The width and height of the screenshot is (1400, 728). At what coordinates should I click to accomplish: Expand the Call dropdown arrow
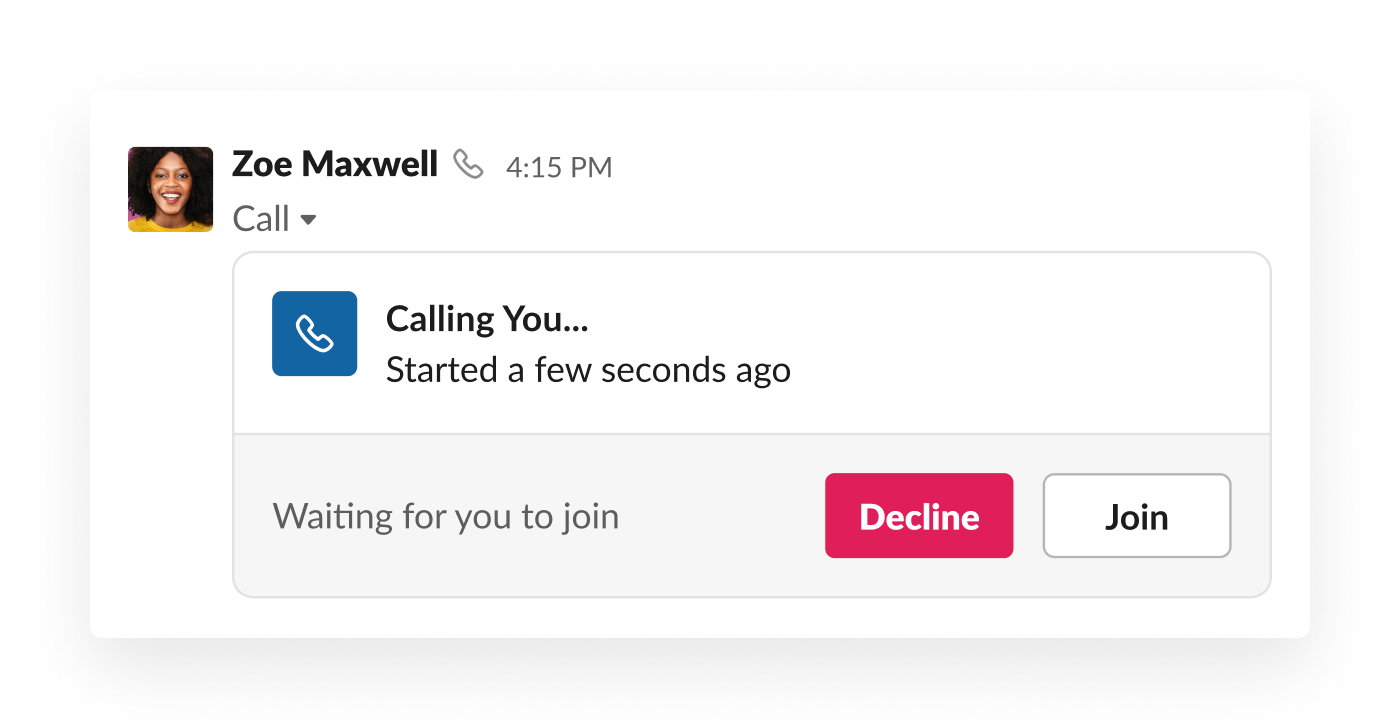(x=309, y=220)
